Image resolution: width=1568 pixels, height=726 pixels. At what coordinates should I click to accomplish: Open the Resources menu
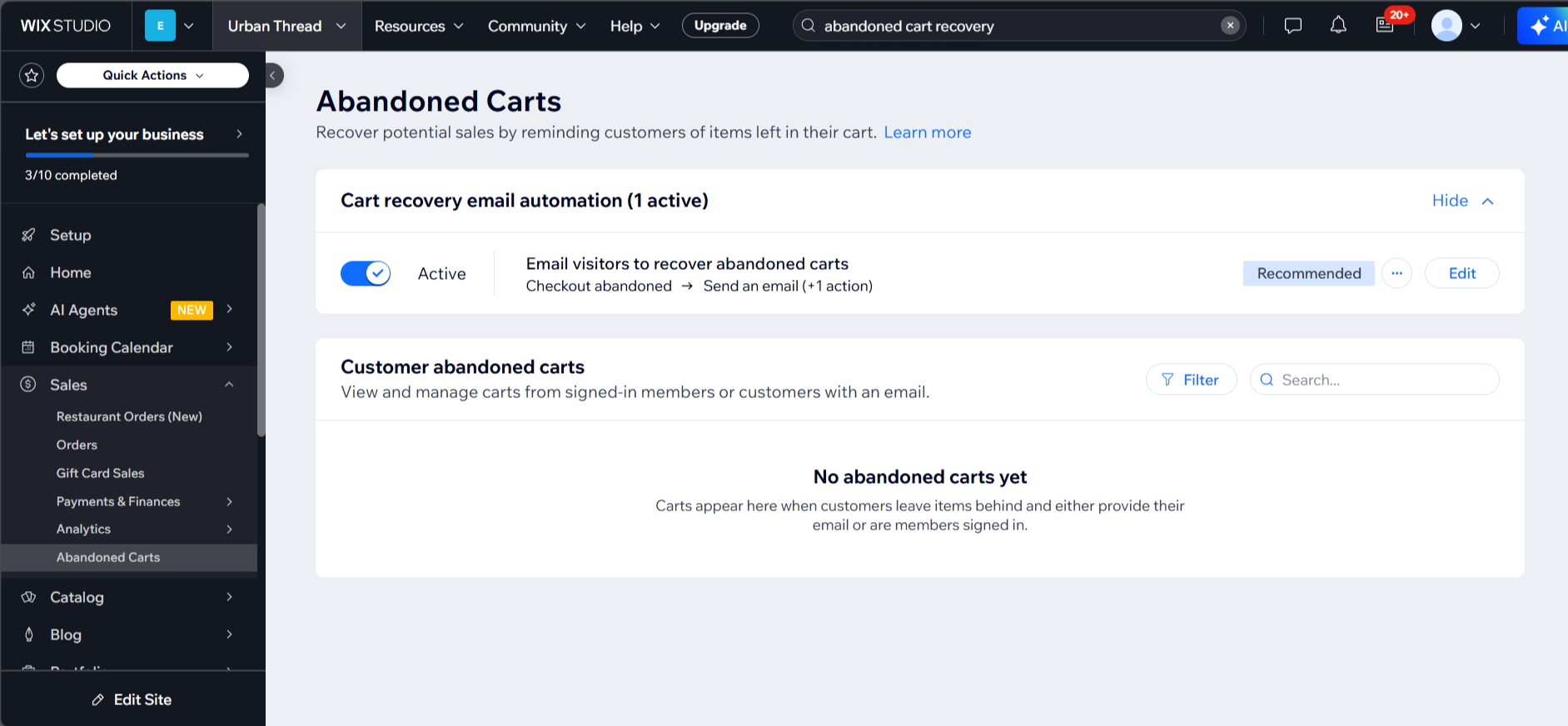tap(419, 26)
